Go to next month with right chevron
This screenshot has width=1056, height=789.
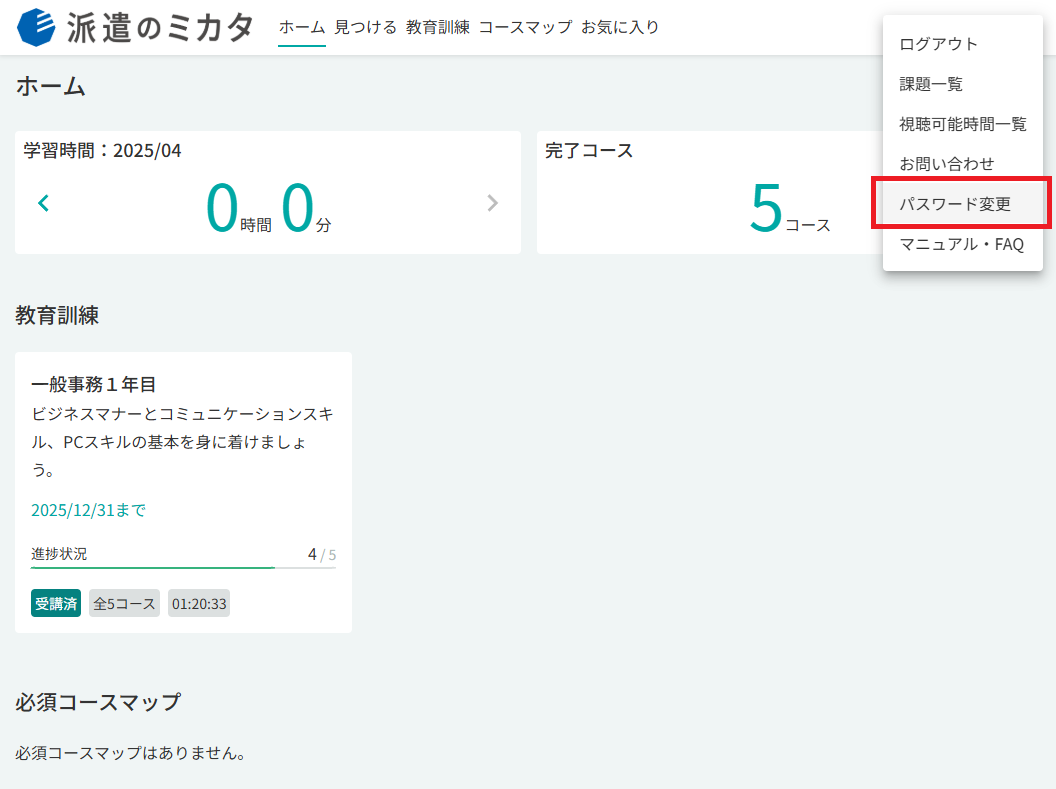click(492, 203)
